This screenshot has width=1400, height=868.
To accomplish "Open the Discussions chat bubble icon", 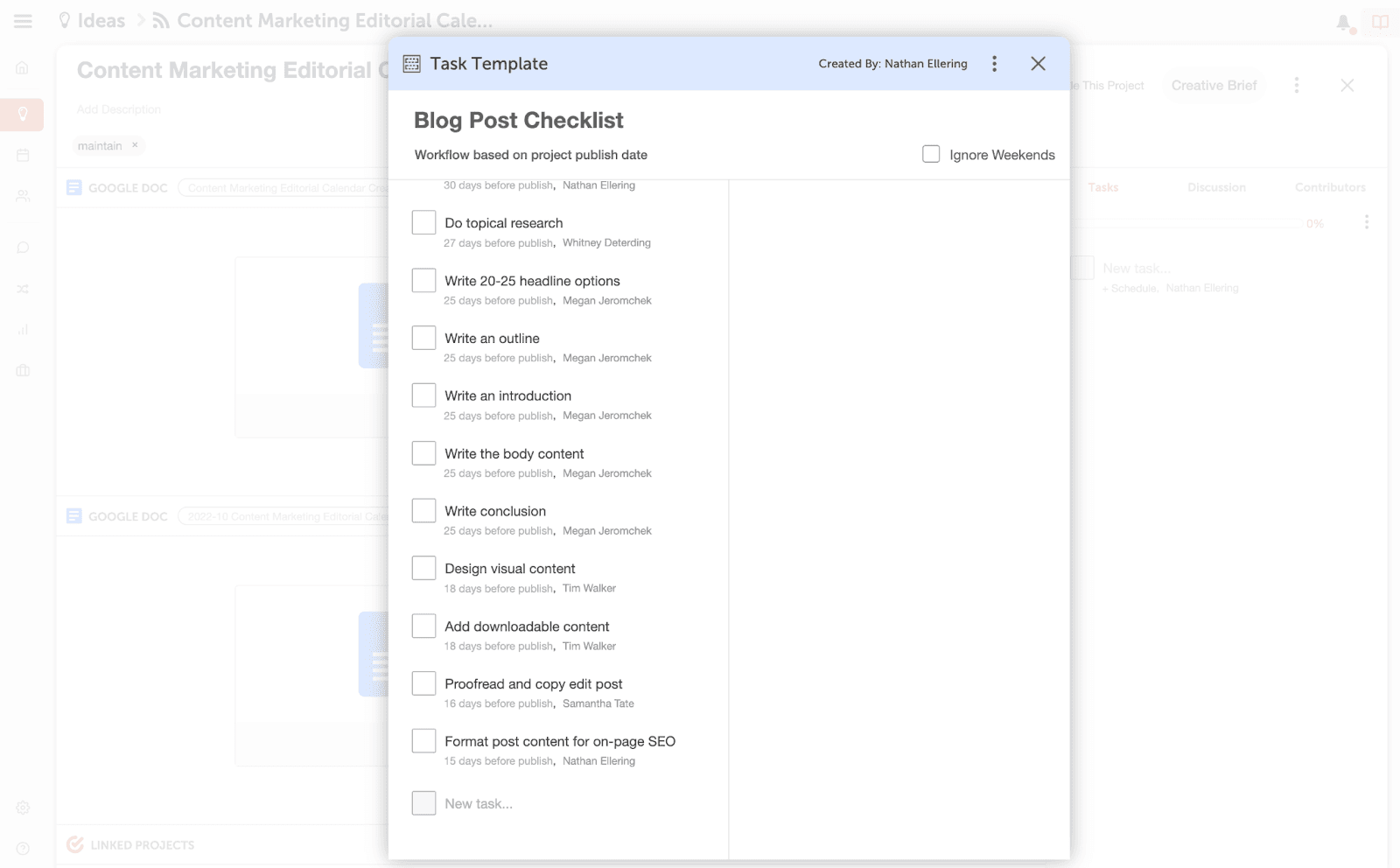I will (x=22, y=248).
